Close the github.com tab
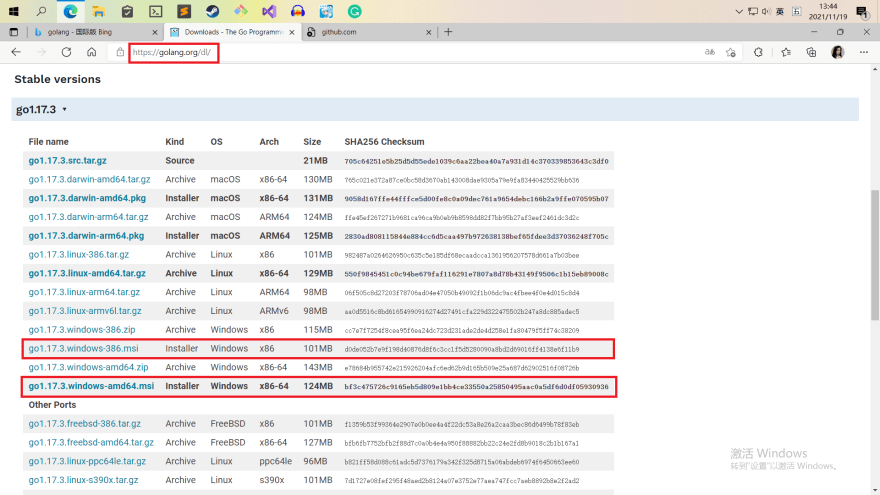The height and width of the screenshot is (495, 880). point(428,33)
